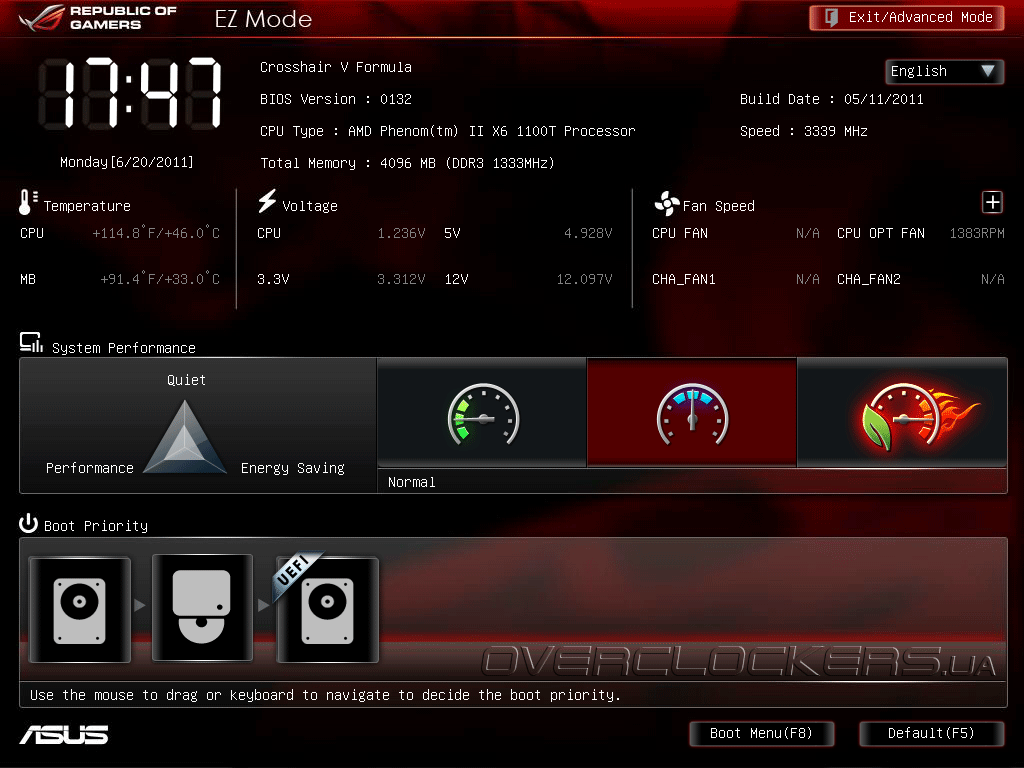This screenshot has height=768, width=1024.
Task: Click the 3.3V voltage value 3.312V
Action: [401, 280]
